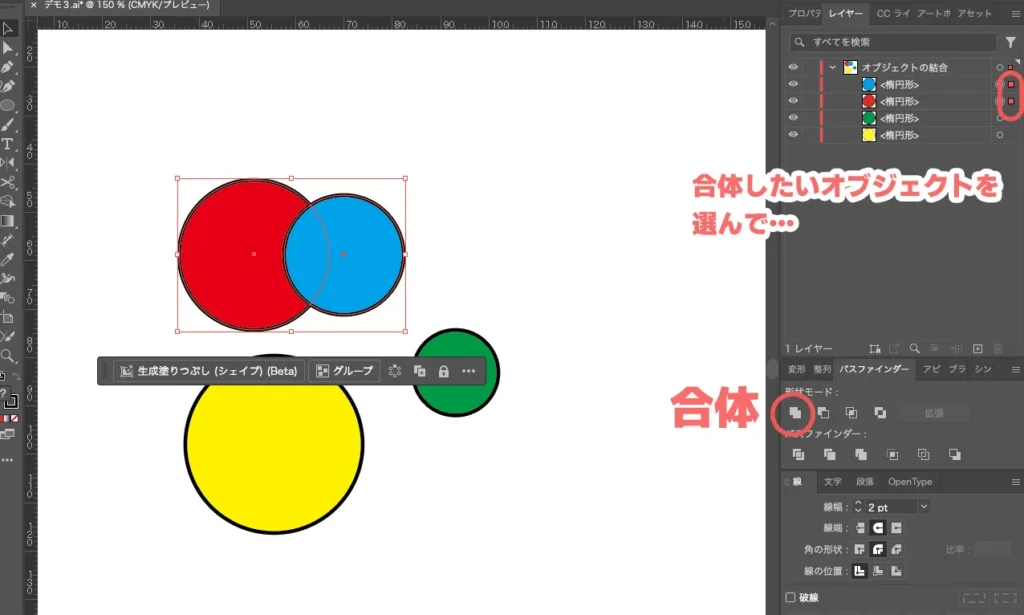
Task: Collapse the オブジェクトの結合 layer group
Action: coord(832,67)
